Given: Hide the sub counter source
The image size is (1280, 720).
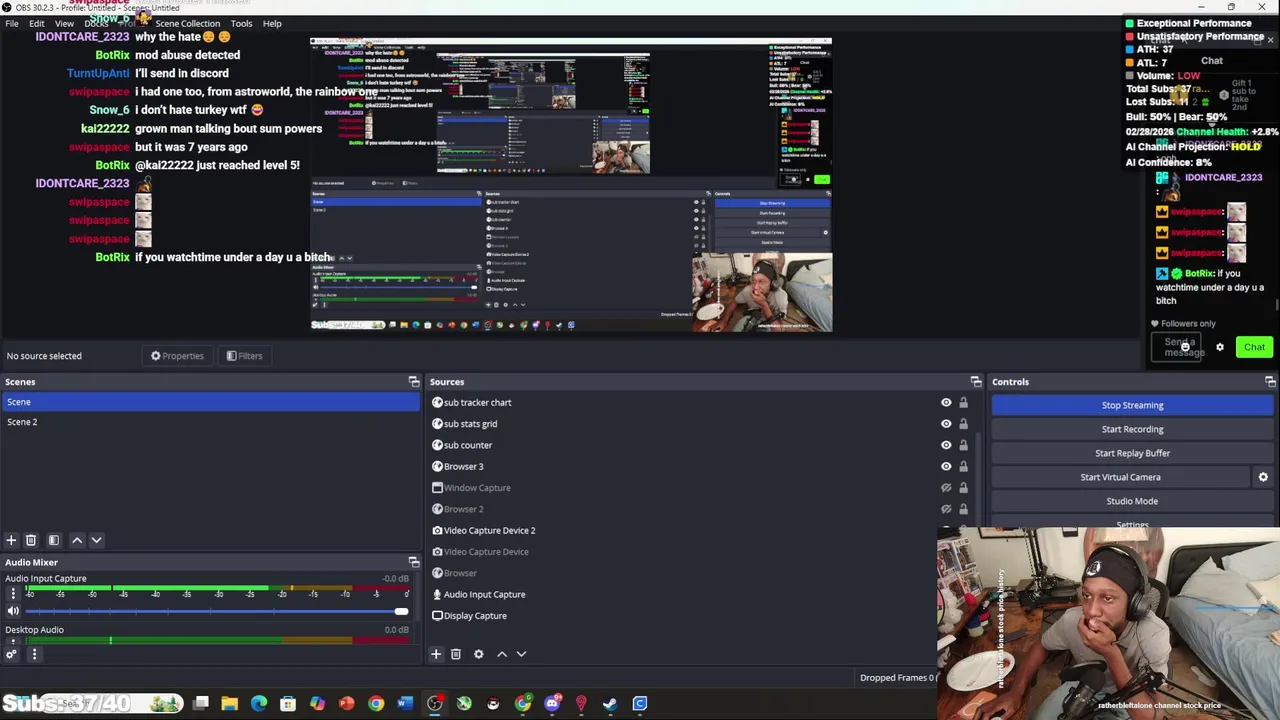Looking at the screenshot, I should 946,445.
